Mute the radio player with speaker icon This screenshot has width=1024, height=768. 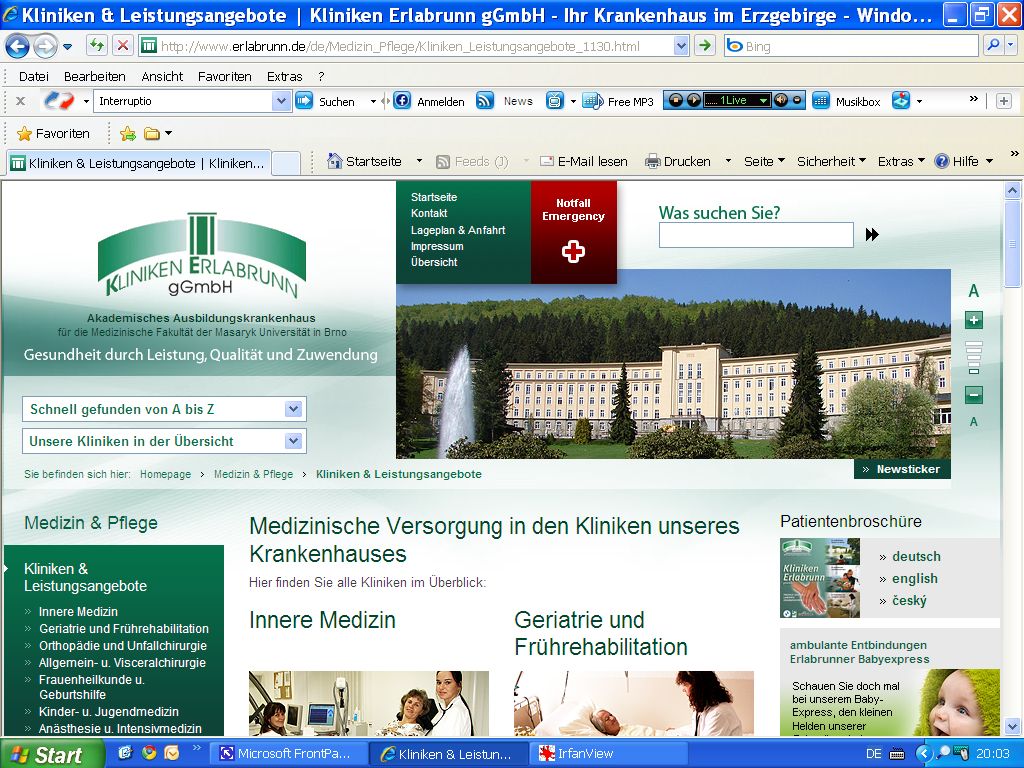click(780, 101)
